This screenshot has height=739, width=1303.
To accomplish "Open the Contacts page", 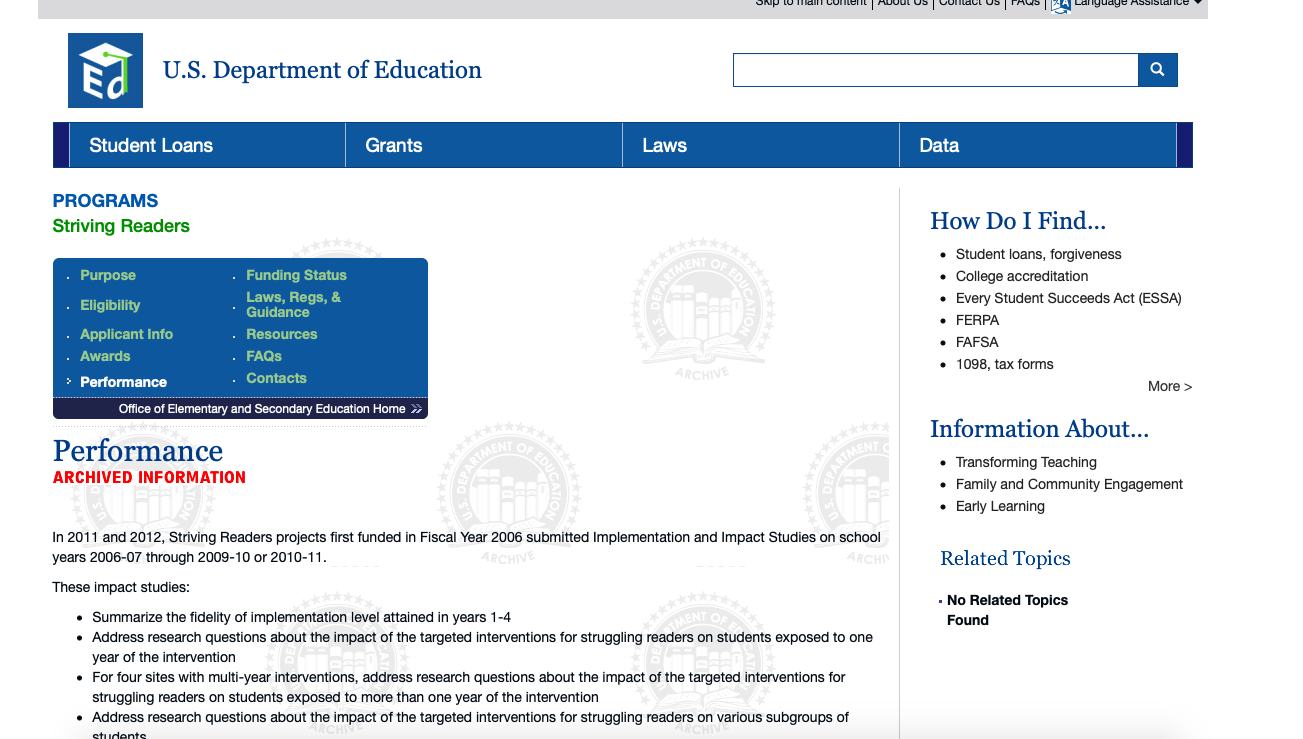I will tap(276, 378).
